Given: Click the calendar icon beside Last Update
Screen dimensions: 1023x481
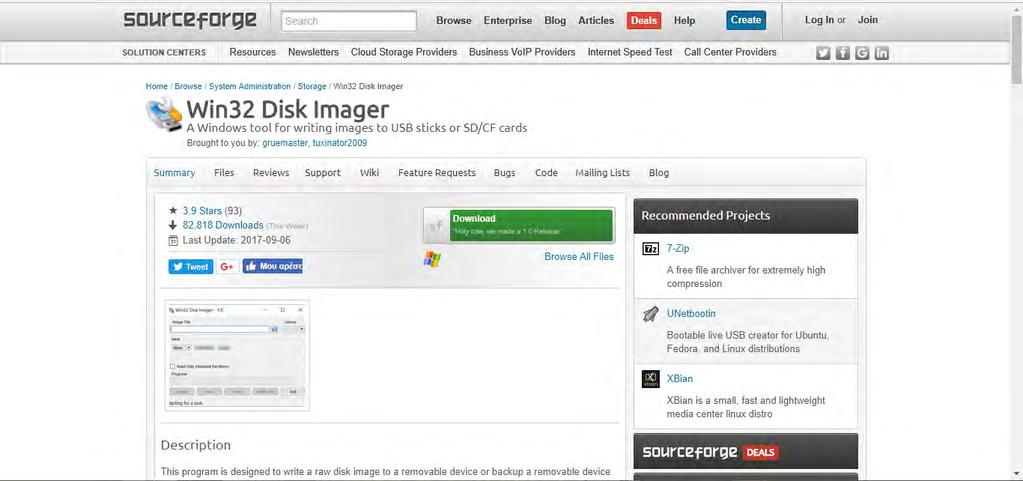Looking at the screenshot, I should tap(173, 240).
